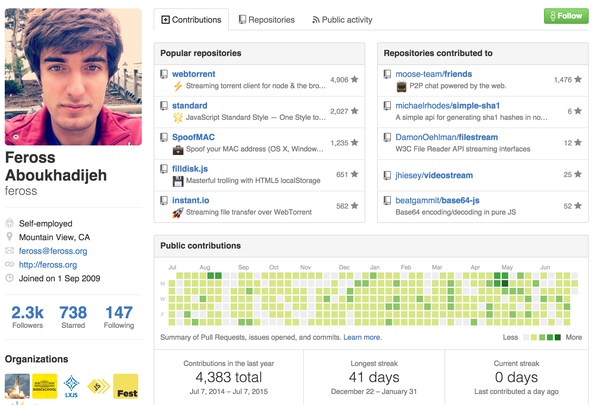This screenshot has height=405, width=600.
Task: Click the repo book icon beside standard
Action: 164,106
